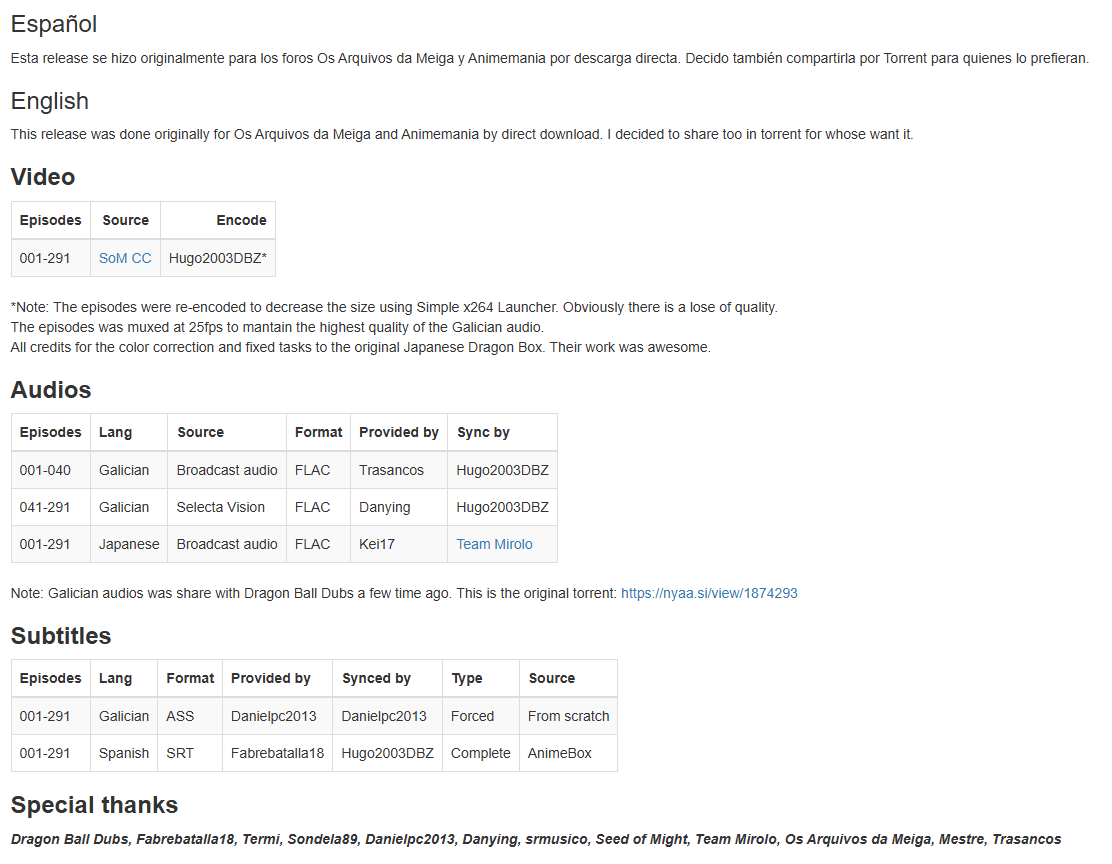Select the 001-040 episodes cell
Viewport: 1112px width, 864px height.
coord(51,470)
